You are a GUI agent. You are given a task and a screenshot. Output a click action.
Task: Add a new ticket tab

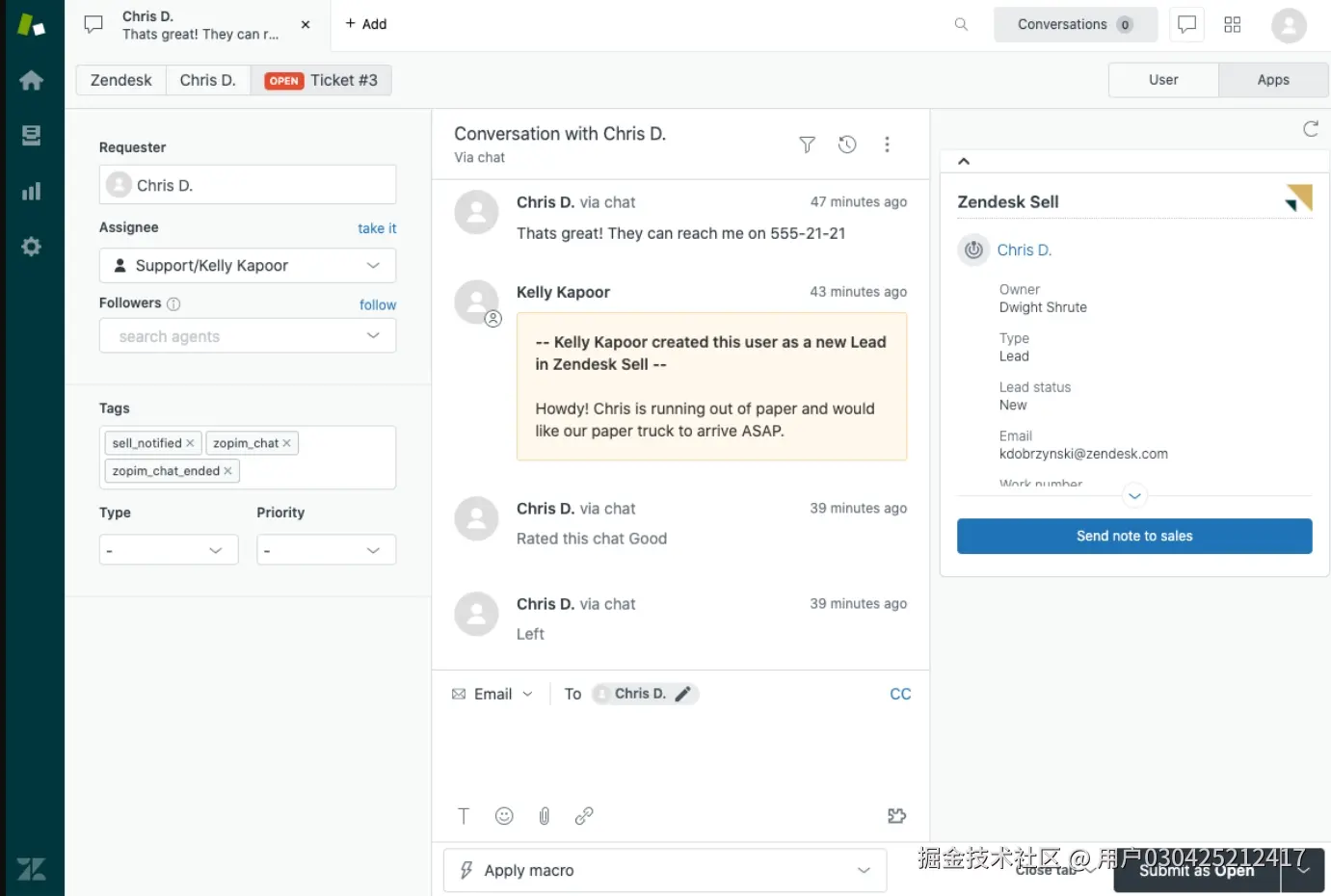click(366, 24)
